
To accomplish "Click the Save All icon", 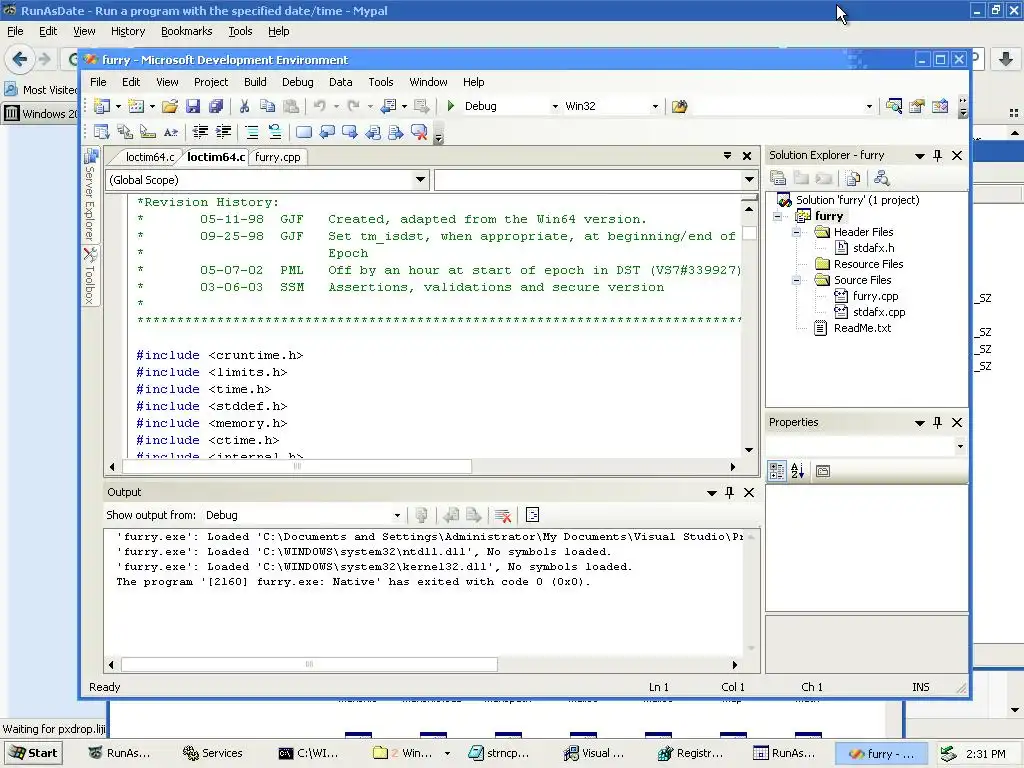I will (216, 106).
